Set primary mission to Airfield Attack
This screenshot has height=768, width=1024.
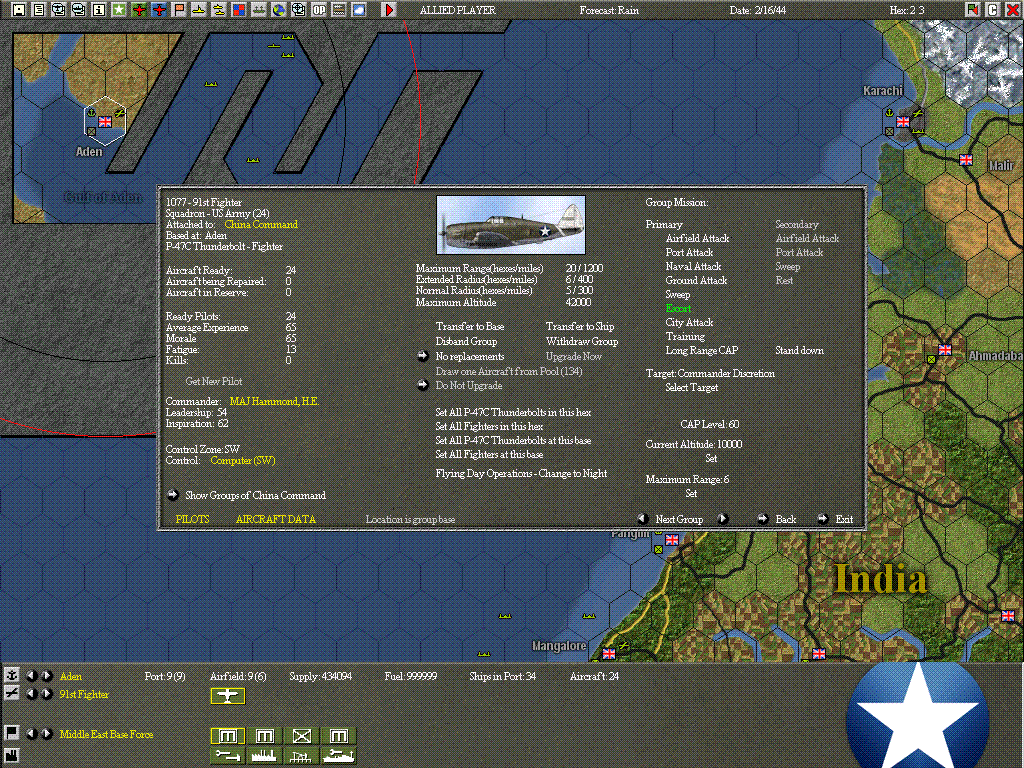(x=697, y=238)
